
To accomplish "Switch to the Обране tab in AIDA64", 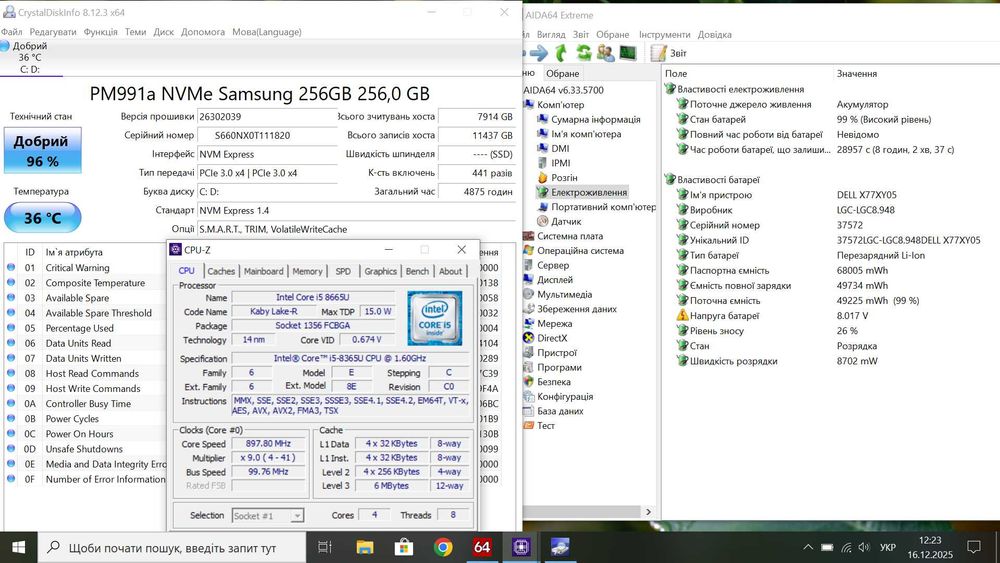I will click(x=562, y=73).
